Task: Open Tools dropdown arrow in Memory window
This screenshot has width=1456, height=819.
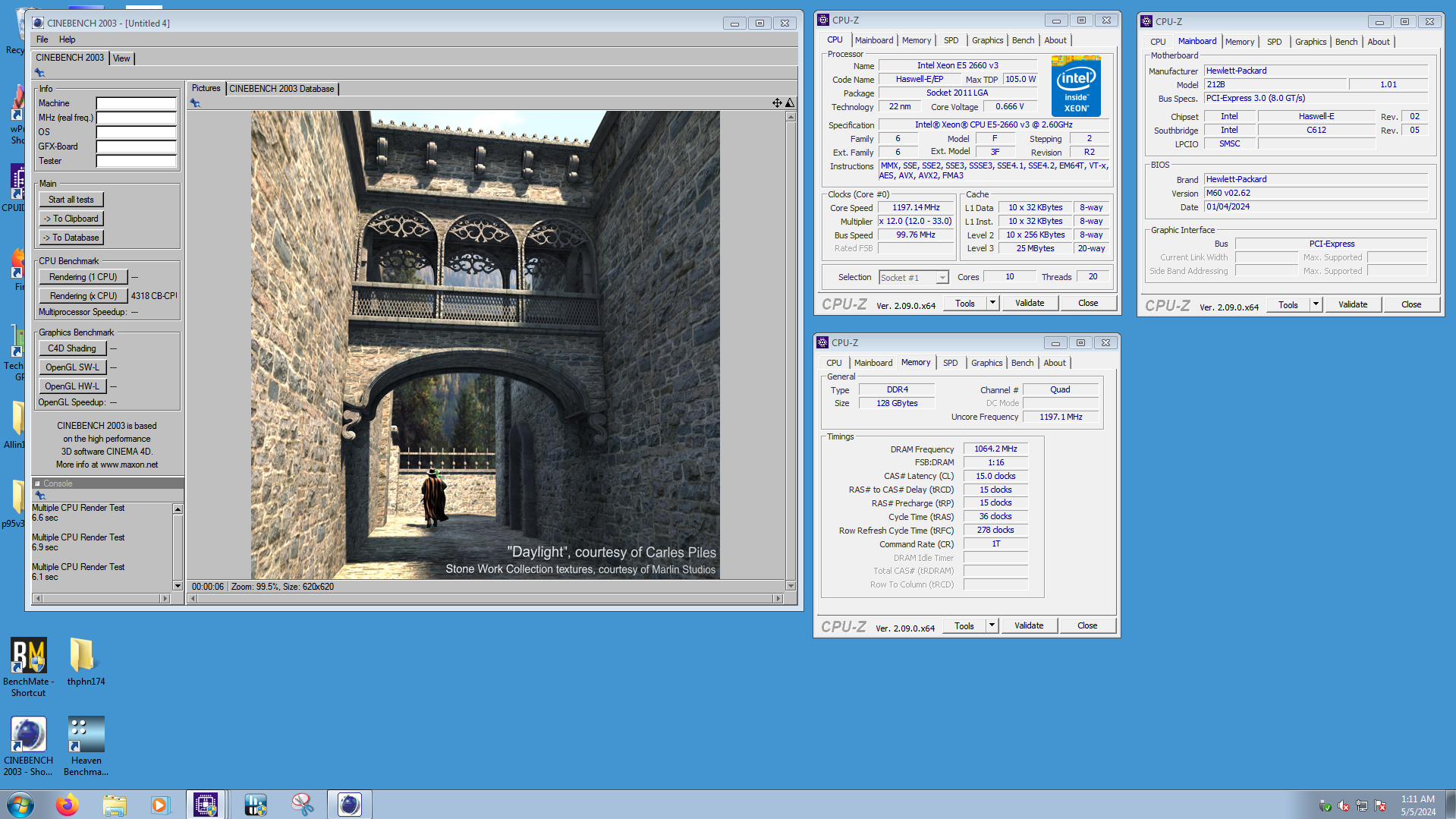Action: [992, 625]
